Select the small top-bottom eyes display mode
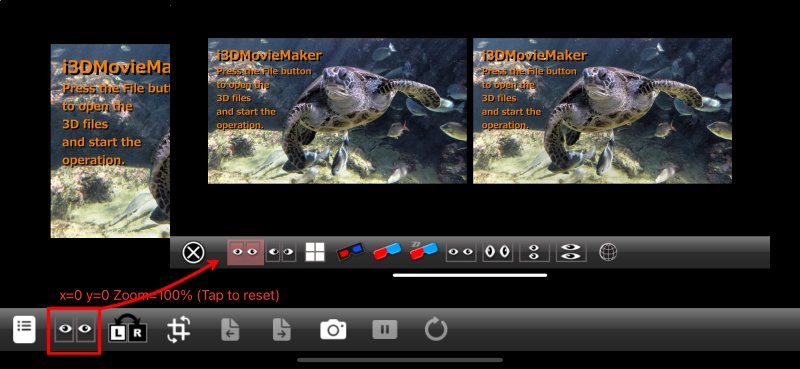The height and width of the screenshot is (369, 800). tap(534, 252)
